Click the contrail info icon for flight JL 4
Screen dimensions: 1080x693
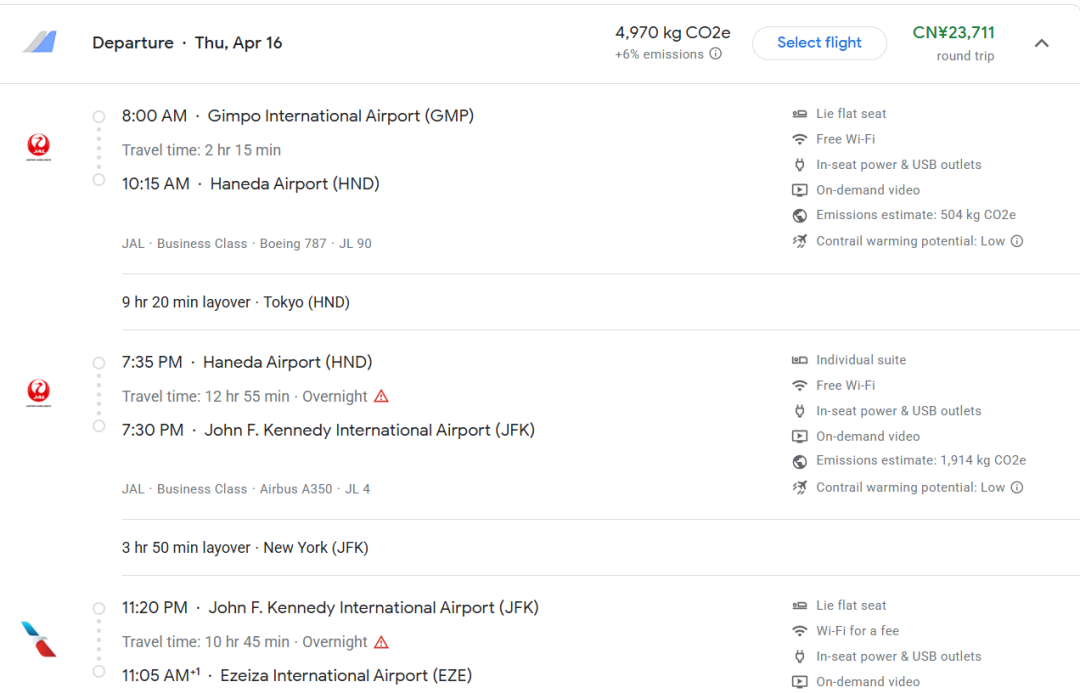[x=1017, y=488]
